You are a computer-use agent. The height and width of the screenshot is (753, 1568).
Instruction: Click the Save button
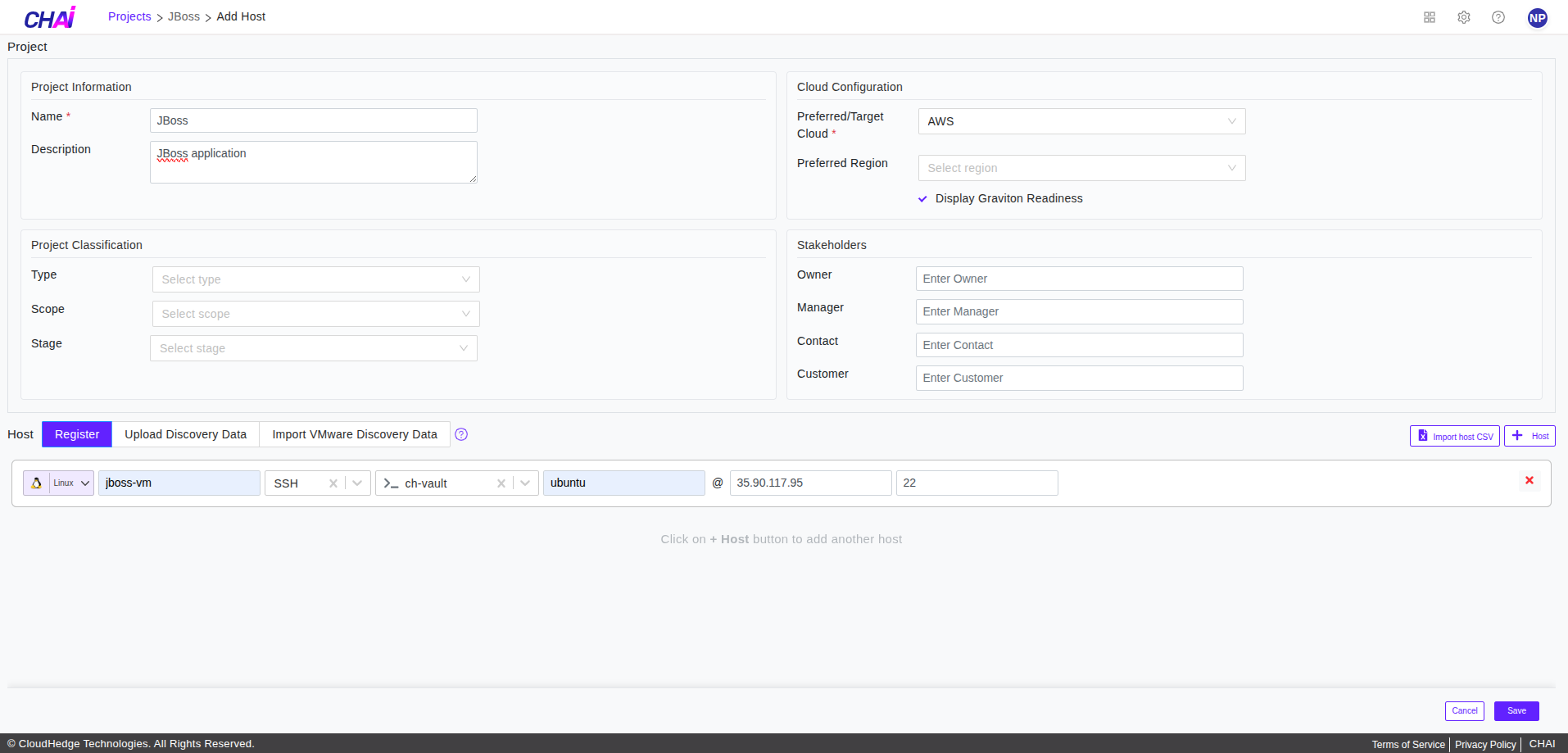(1516, 711)
